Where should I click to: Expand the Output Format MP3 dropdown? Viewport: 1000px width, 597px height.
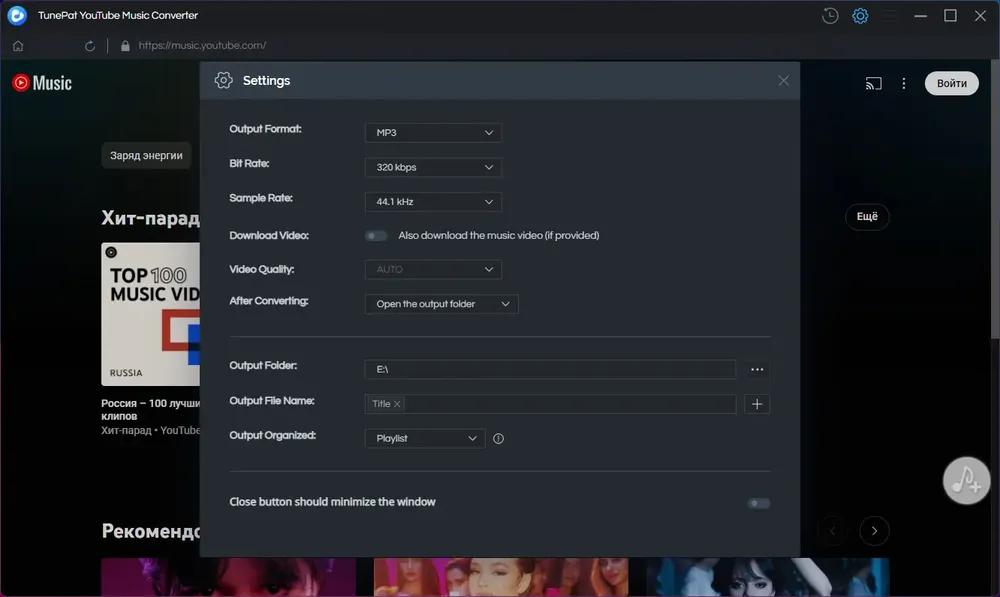pyautogui.click(x=433, y=133)
